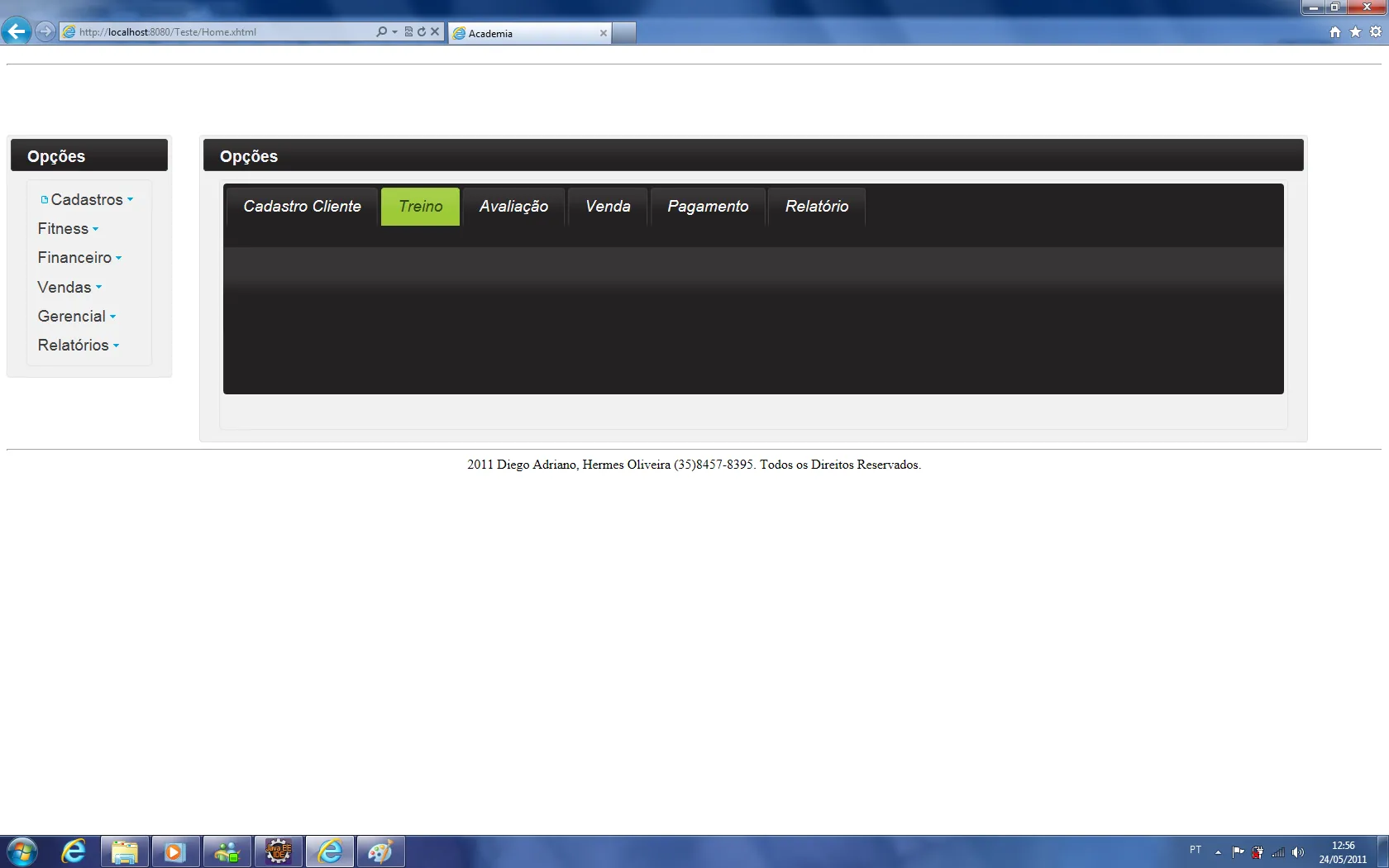This screenshot has width=1389, height=868.
Task: Open the Cadastro Cliente tab
Action: 302,207
